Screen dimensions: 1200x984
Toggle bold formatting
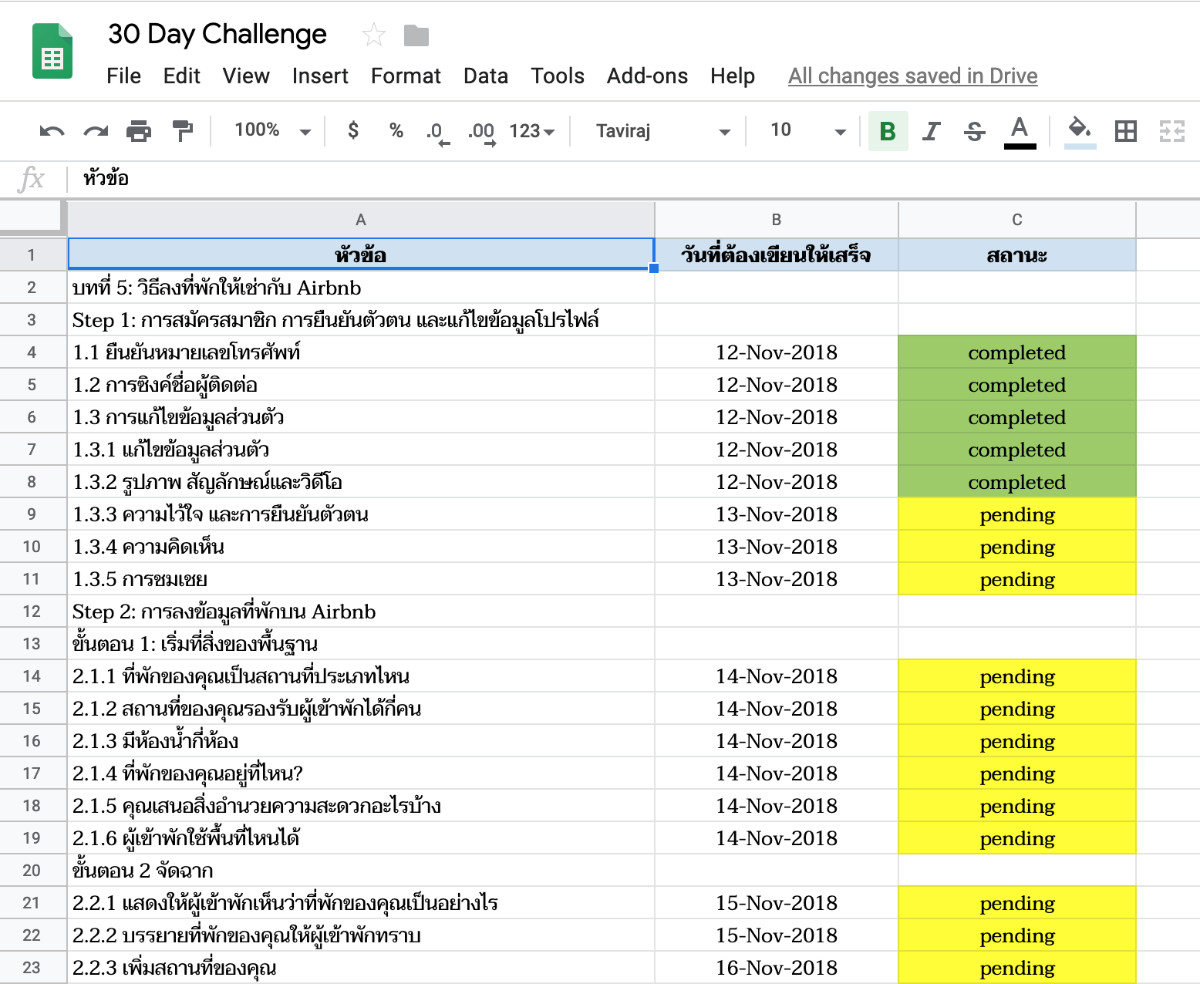pyautogui.click(x=888, y=131)
